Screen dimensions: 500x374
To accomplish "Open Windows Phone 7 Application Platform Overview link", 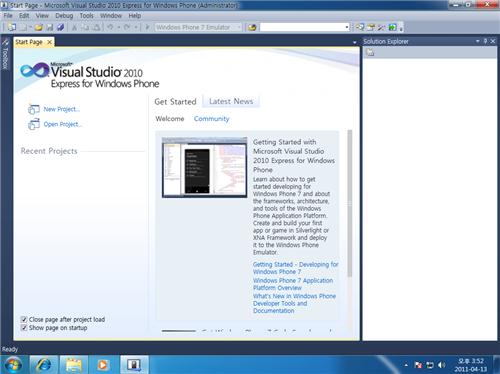I will (x=293, y=284).
